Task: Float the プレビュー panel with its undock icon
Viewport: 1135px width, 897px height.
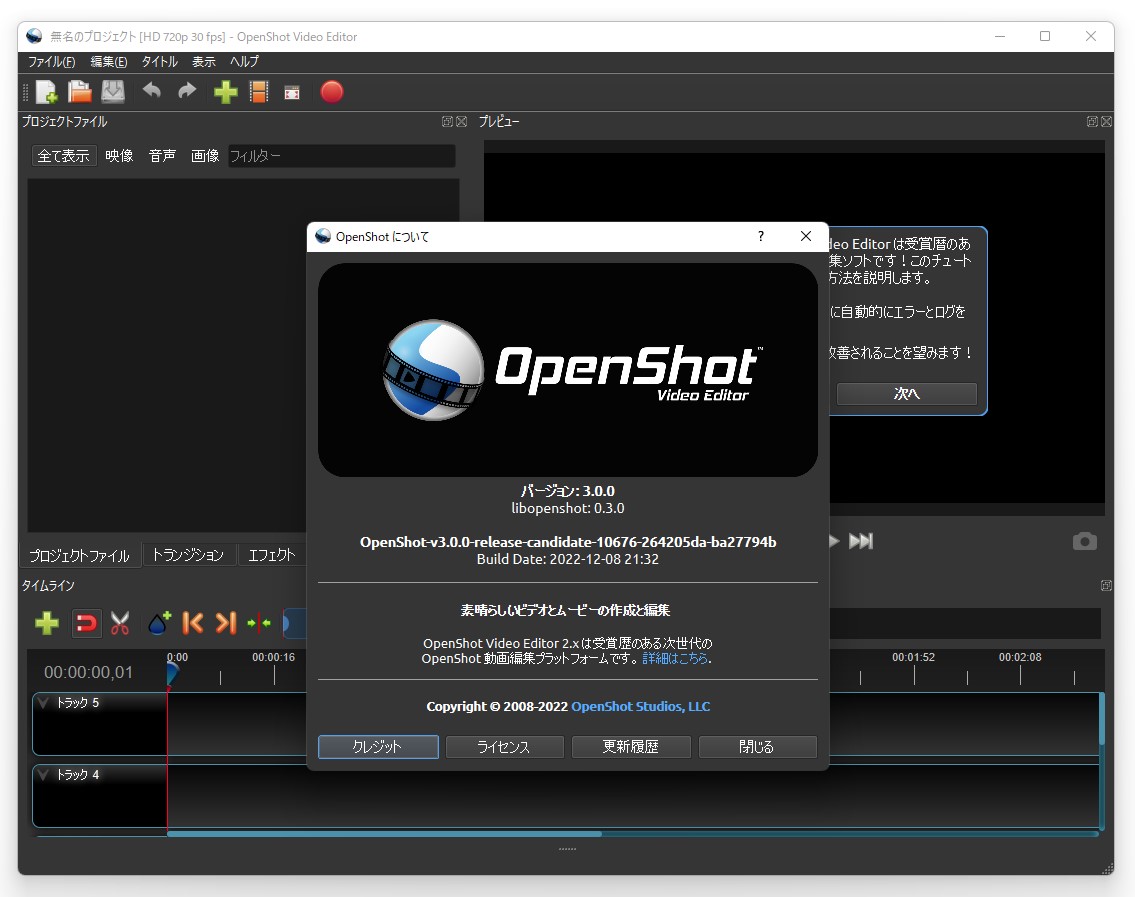Action: click(x=1092, y=121)
